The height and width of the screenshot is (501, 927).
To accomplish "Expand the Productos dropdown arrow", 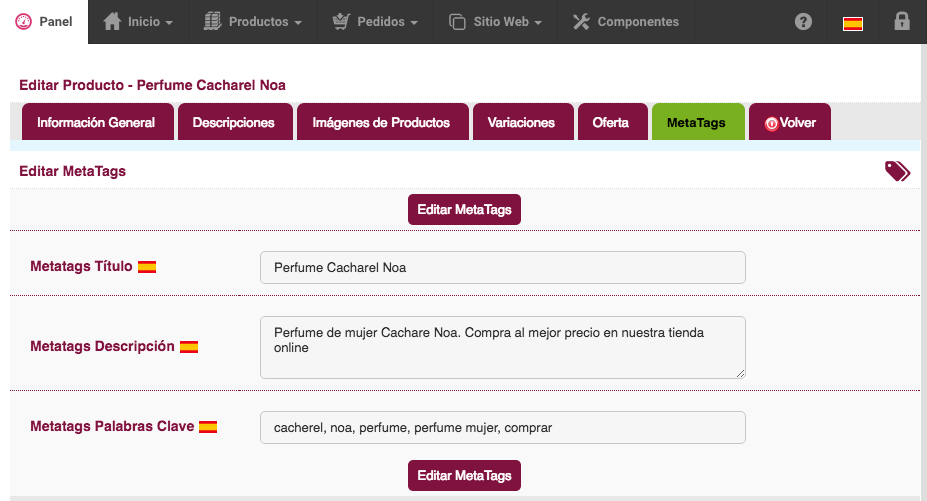I will tap(298, 23).
